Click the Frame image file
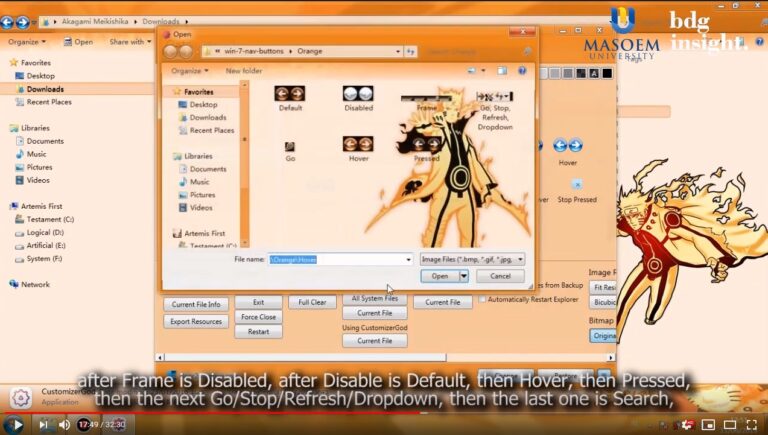The width and height of the screenshot is (768, 435). click(x=426, y=99)
